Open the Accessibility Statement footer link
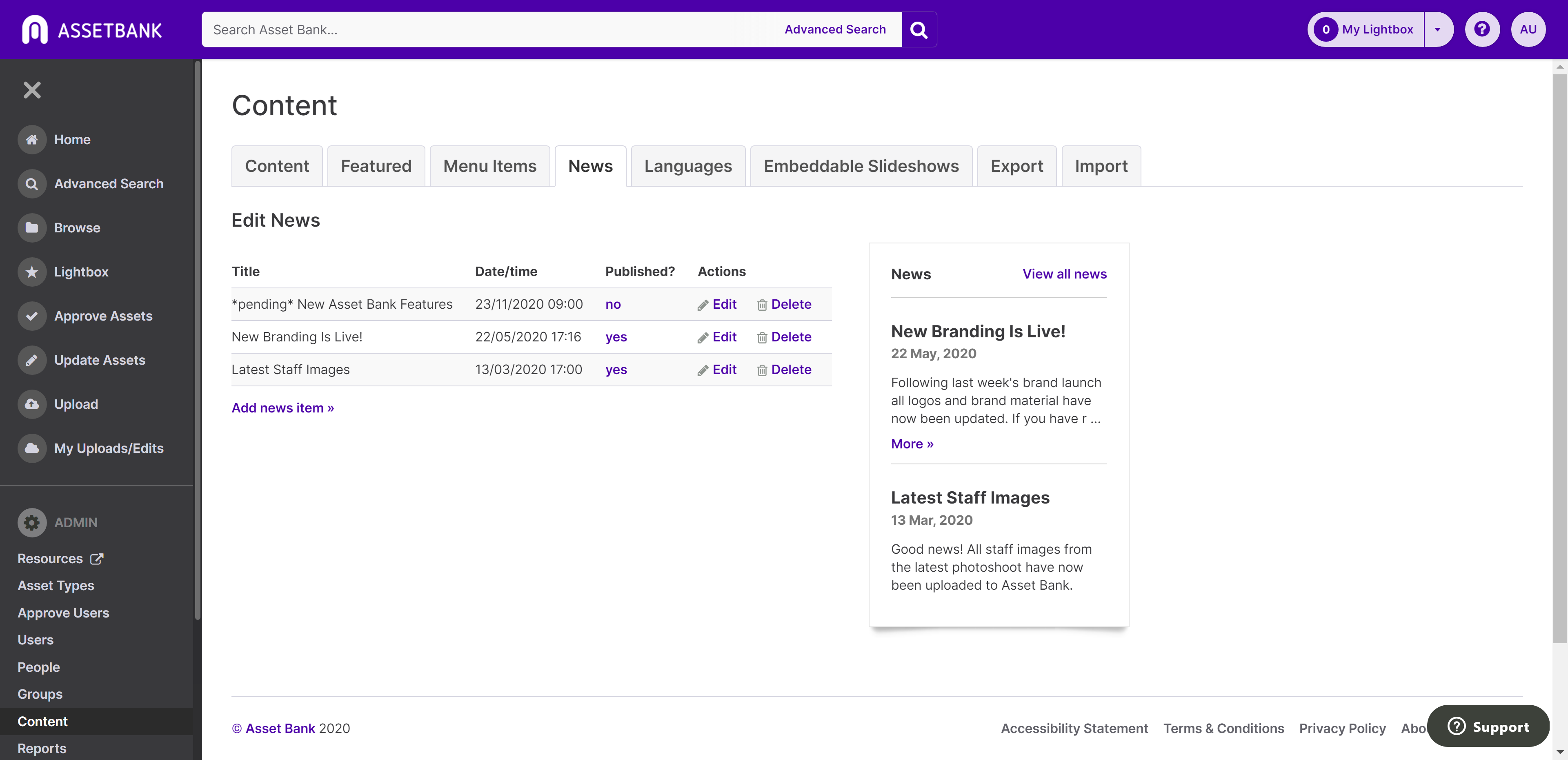Image resolution: width=1568 pixels, height=760 pixels. 1074,728
